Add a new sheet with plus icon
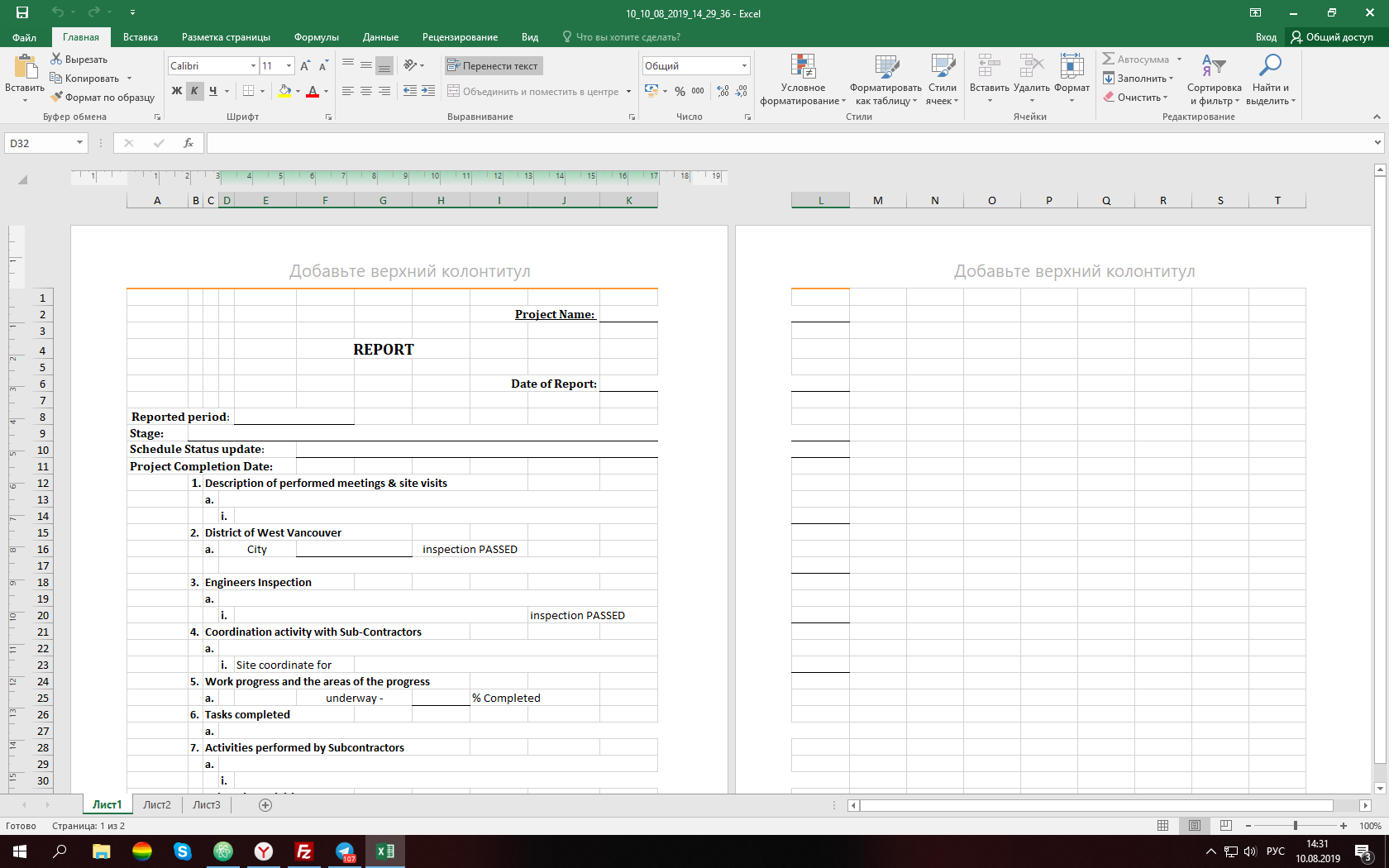 [x=265, y=805]
